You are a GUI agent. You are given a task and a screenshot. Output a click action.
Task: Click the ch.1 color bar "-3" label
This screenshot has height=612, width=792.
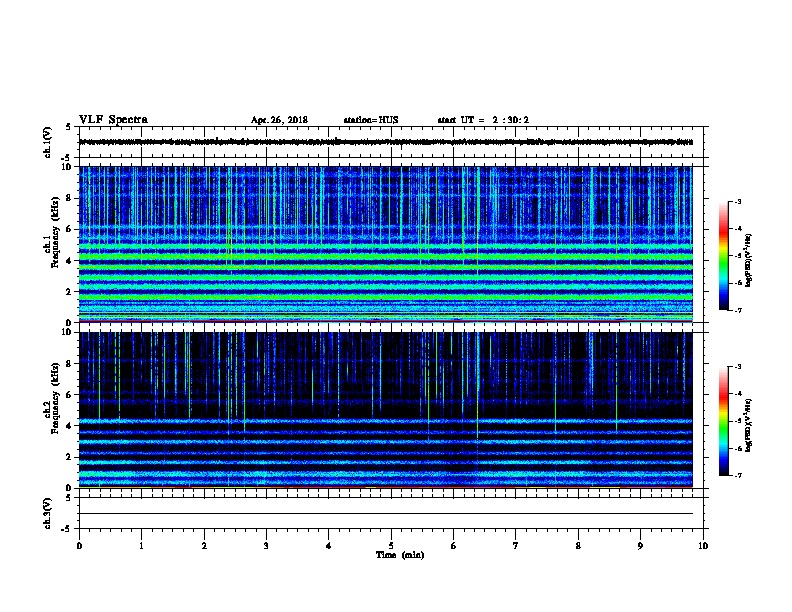[738, 201]
